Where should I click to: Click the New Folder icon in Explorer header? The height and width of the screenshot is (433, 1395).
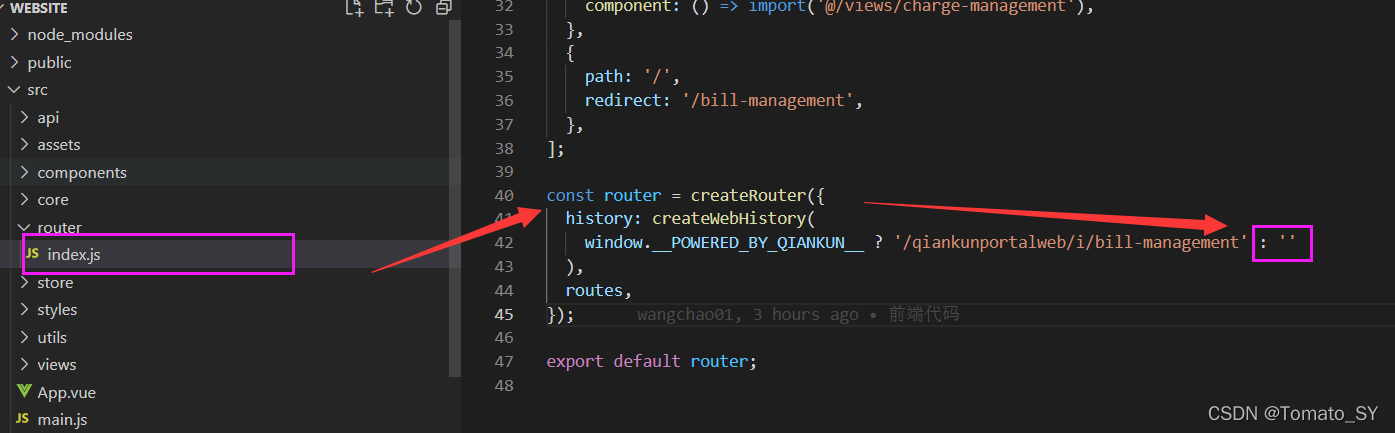384,8
